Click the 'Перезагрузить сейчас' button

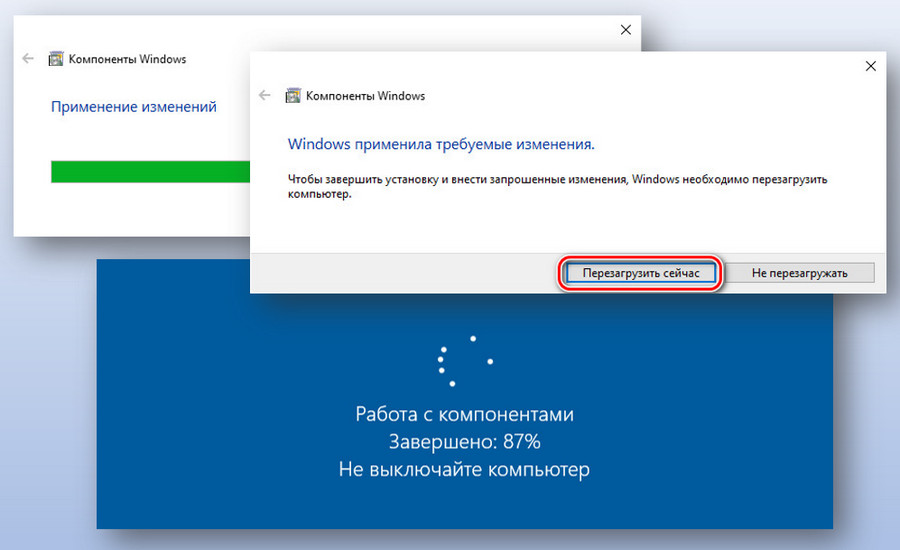[x=639, y=272]
